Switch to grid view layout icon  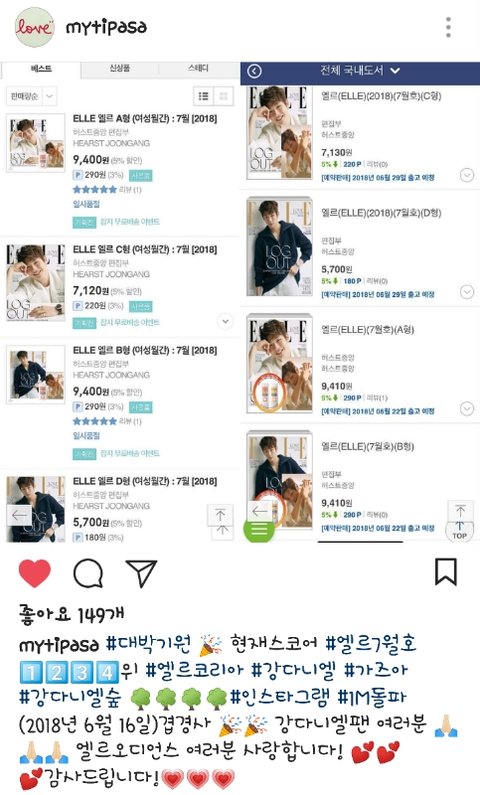pyautogui.click(x=224, y=96)
